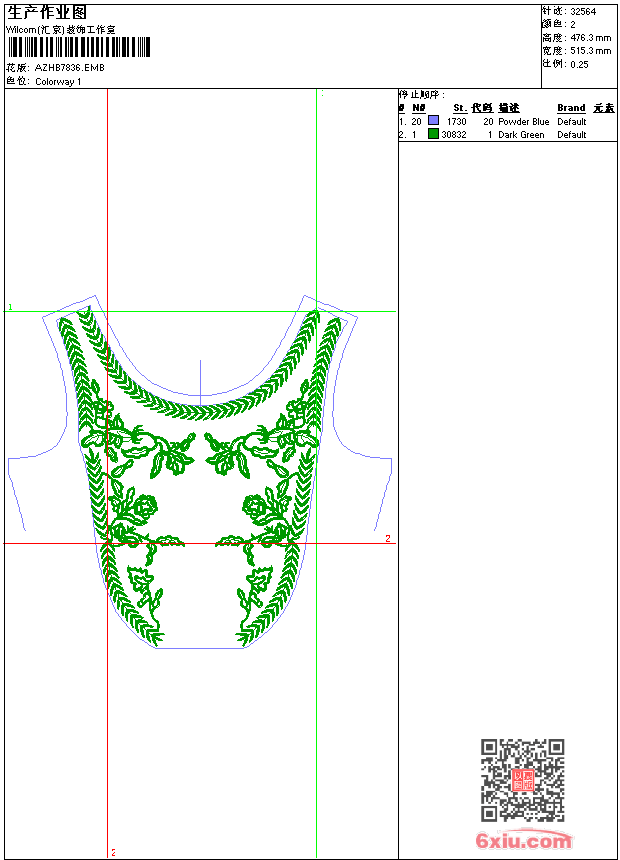Image resolution: width=620 pixels, height=860 pixels.
Task: Click the N# column header
Action: tap(419, 108)
